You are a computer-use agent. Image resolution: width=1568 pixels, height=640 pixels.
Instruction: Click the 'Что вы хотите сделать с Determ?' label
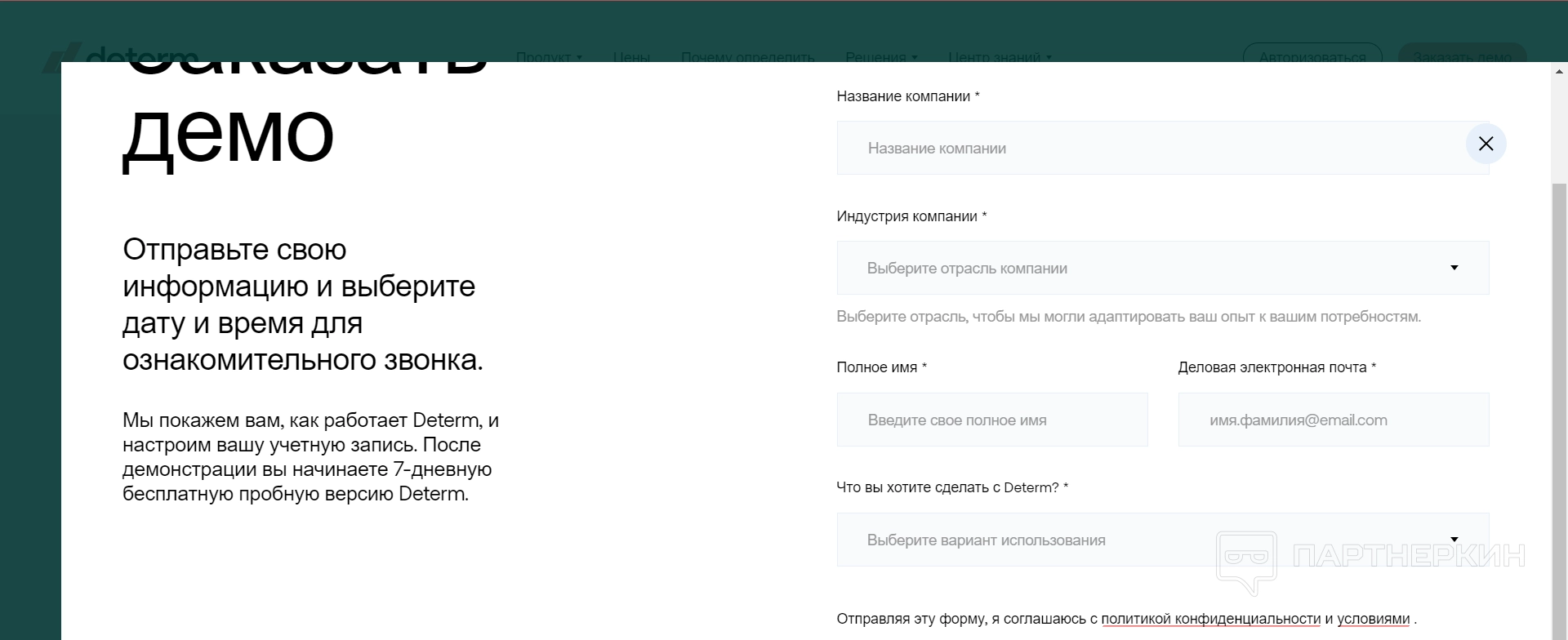click(x=952, y=487)
